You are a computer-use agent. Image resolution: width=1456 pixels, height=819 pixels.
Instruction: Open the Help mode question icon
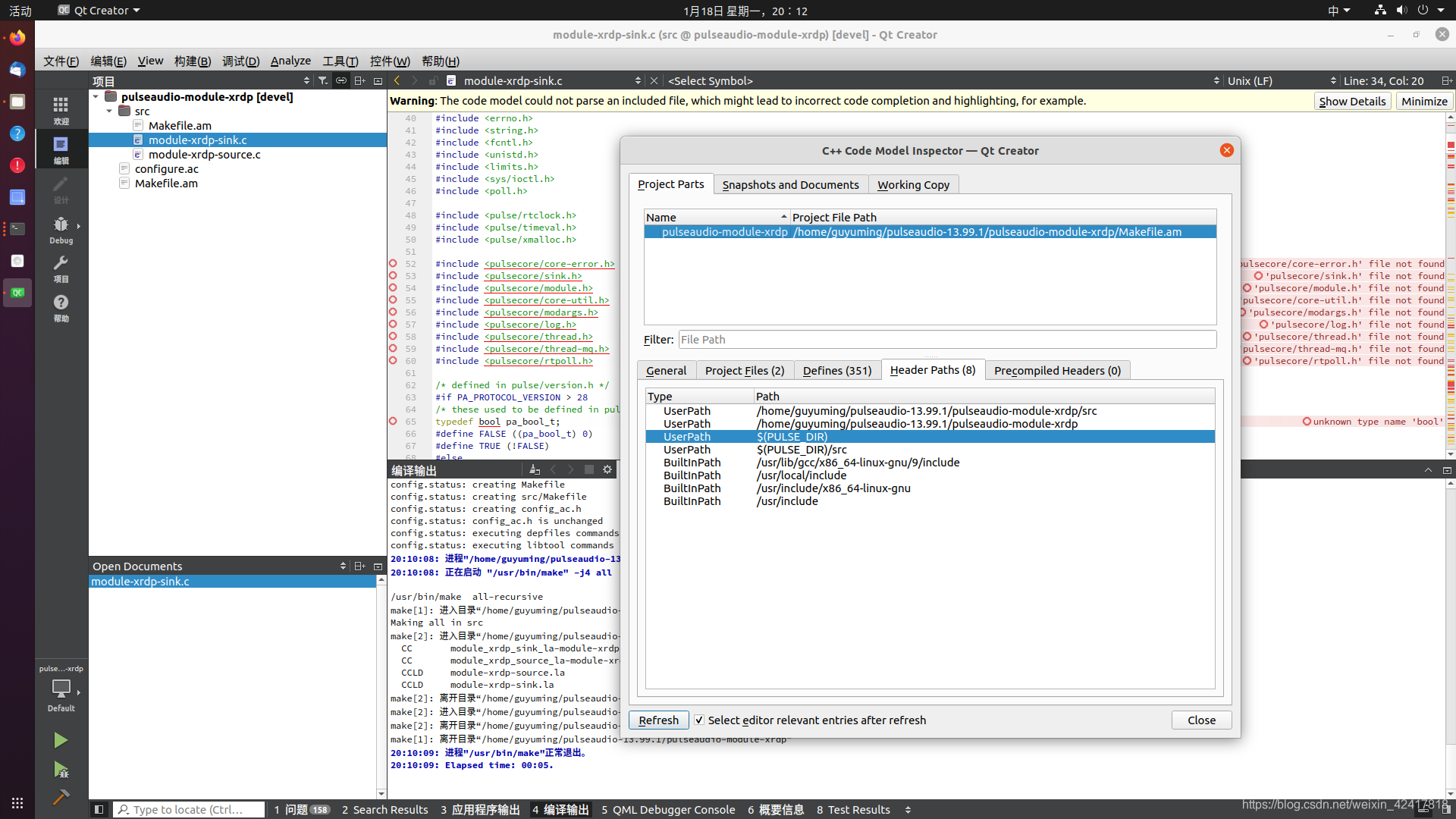pos(61,306)
